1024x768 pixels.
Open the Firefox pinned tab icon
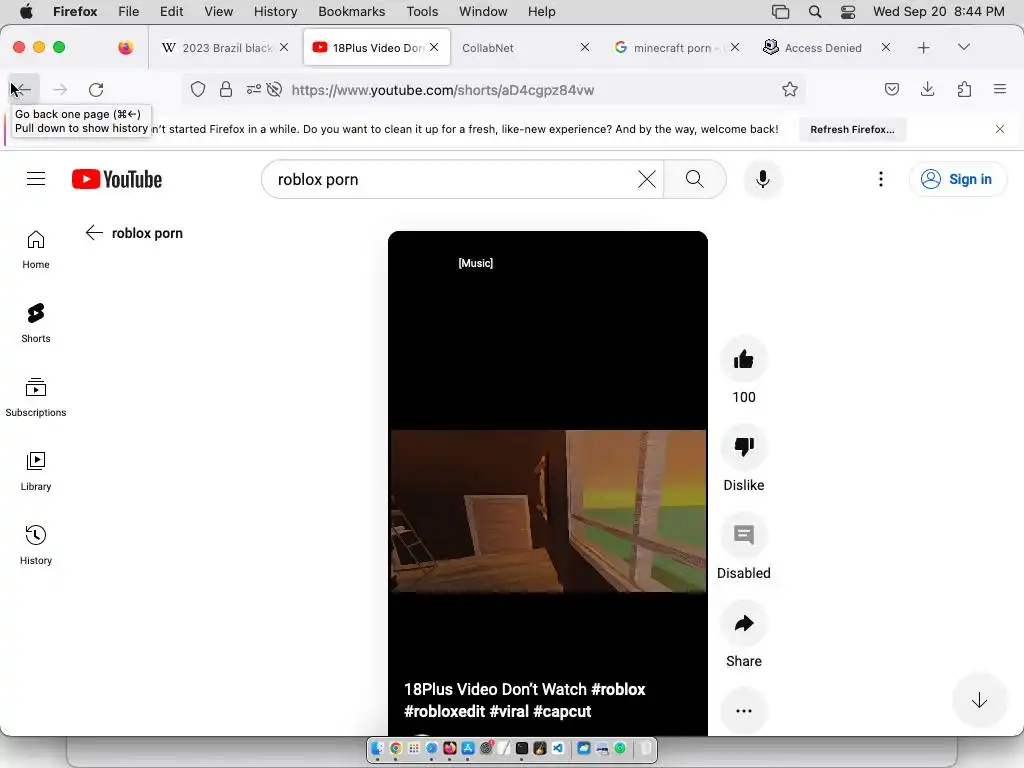click(125, 48)
